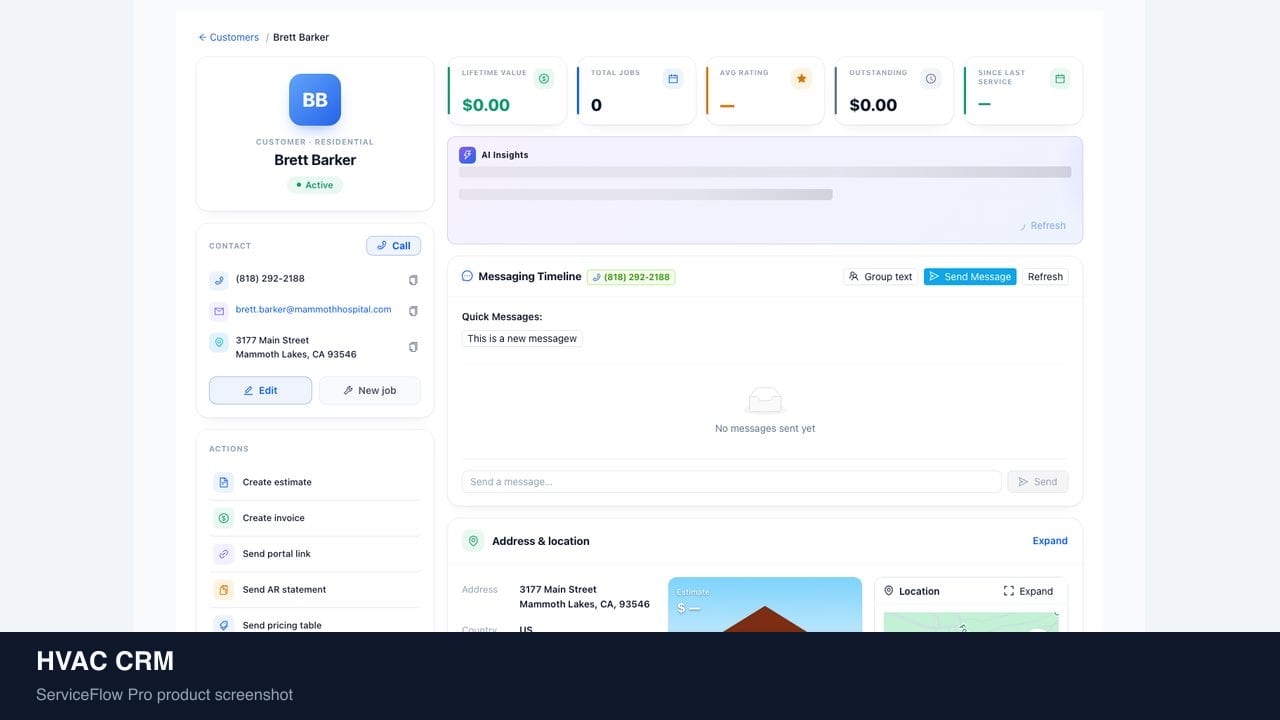Select Send portal link action

pos(315,554)
